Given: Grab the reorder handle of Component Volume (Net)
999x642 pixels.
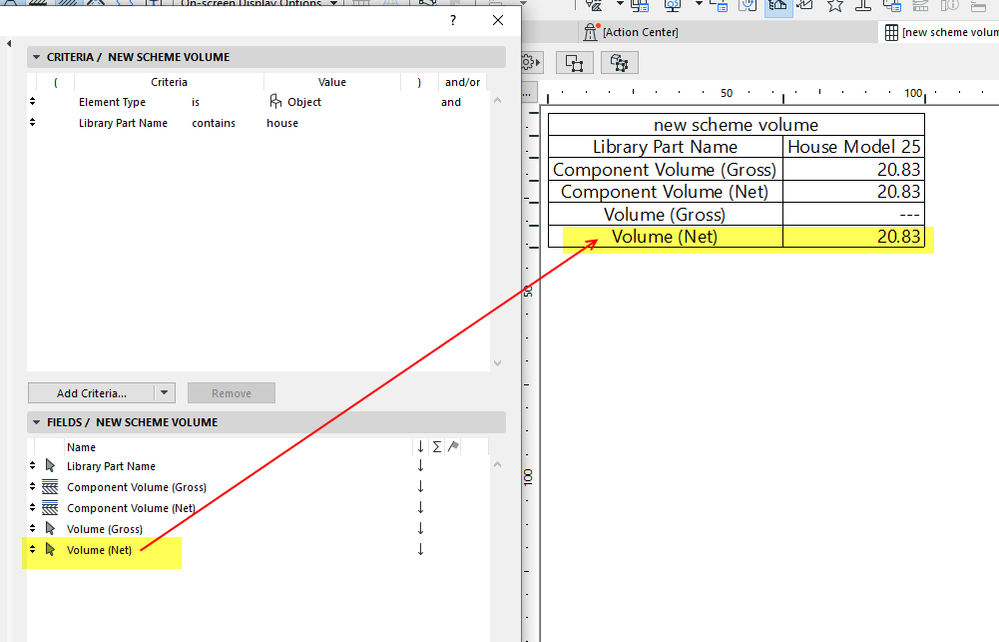Looking at the screenshot, I should click(x=32, y=508).
